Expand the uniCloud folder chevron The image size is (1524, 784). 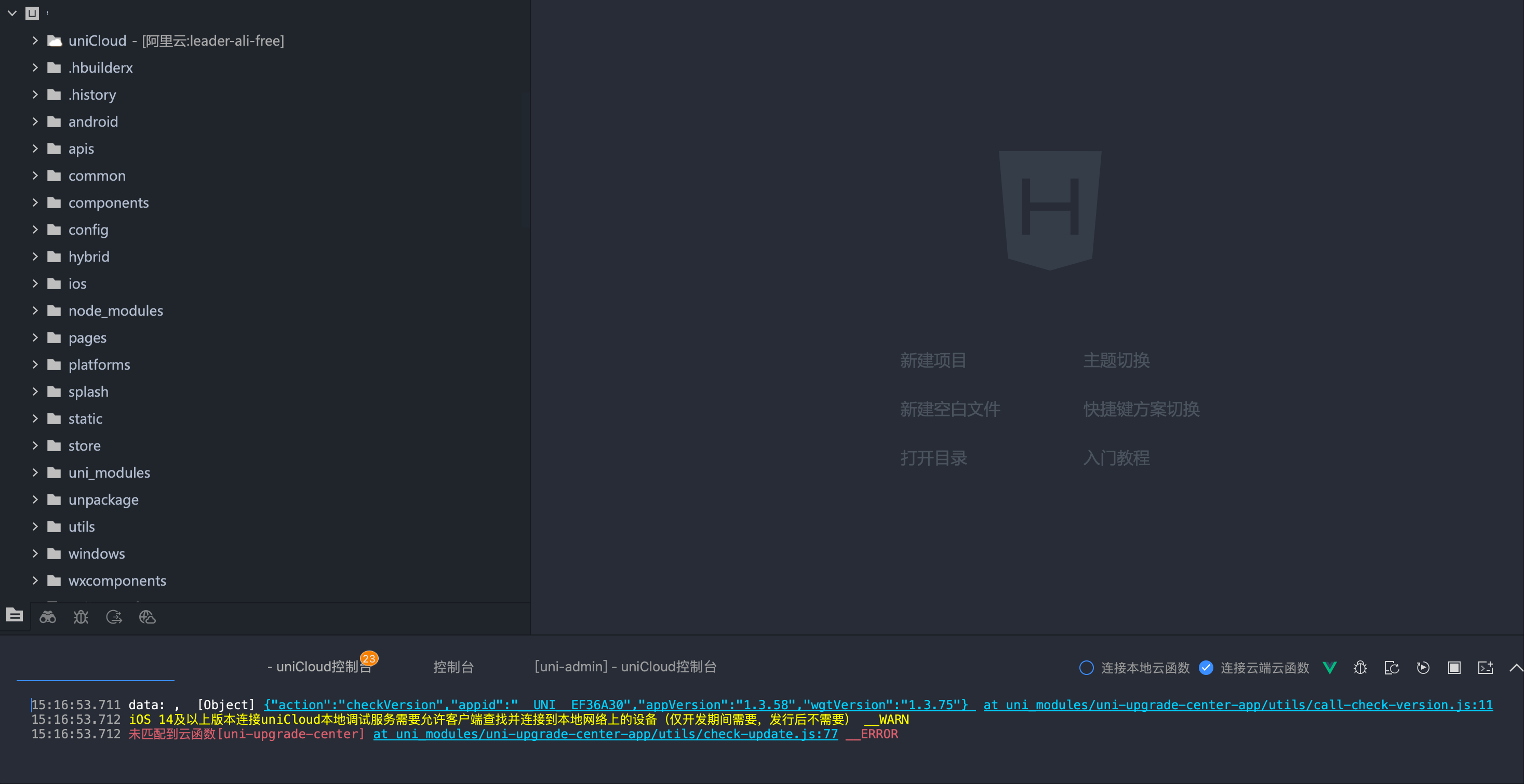pos(35,41)
